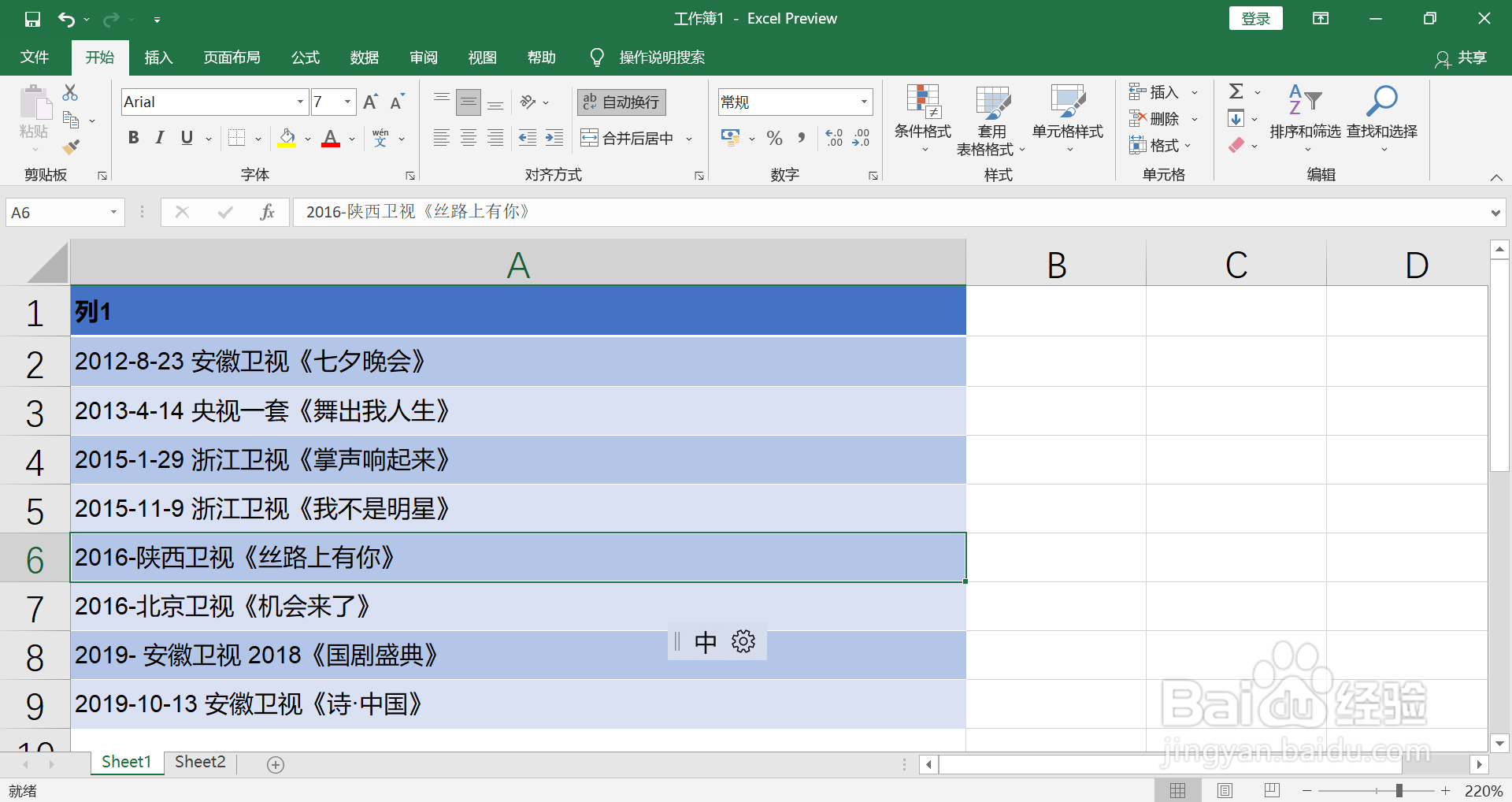The image size is (1512, 802).
Task: Toggle Italic formatting
Action: tap(160, 138)
